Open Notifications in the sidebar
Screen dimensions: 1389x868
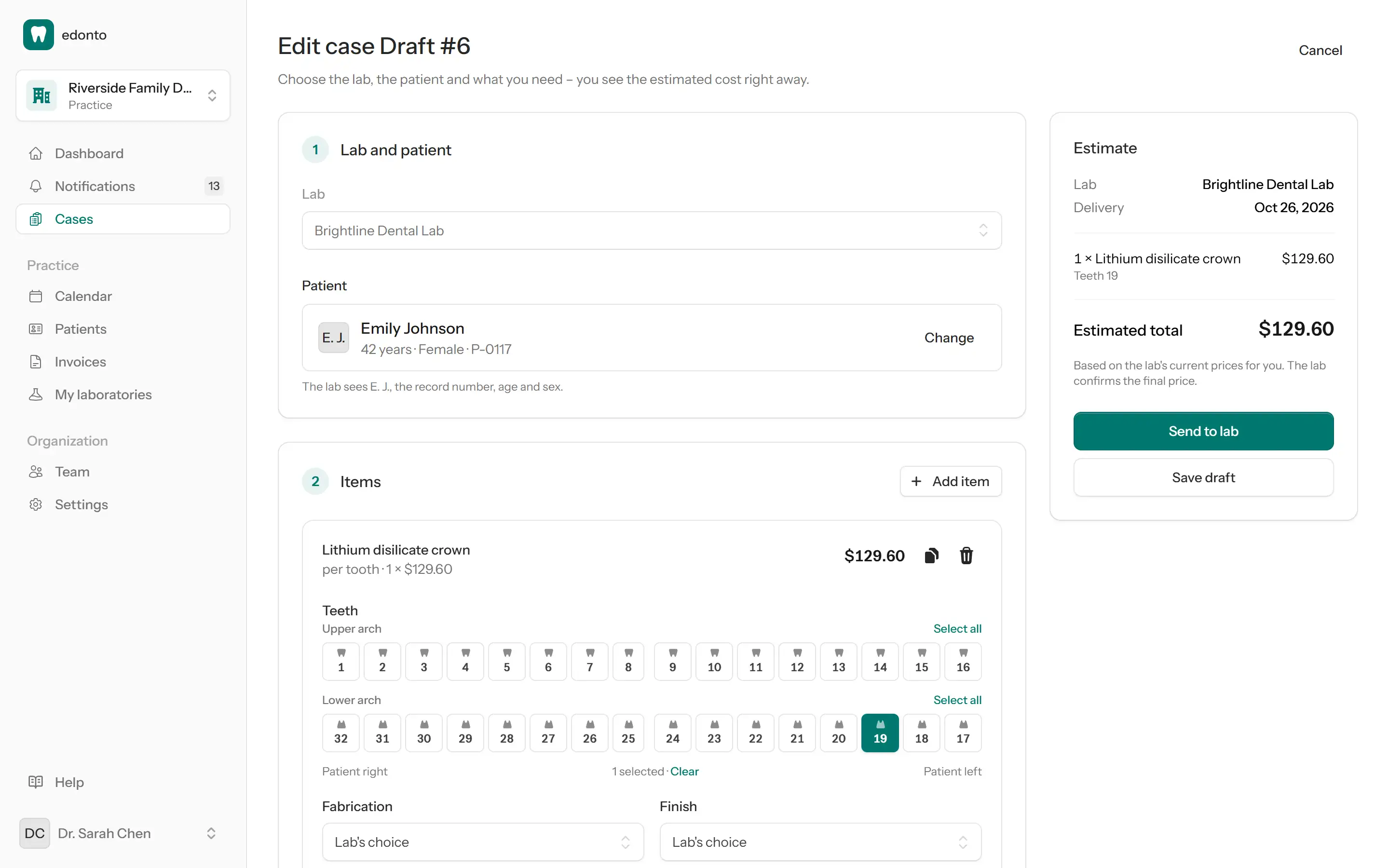point(123,186)
